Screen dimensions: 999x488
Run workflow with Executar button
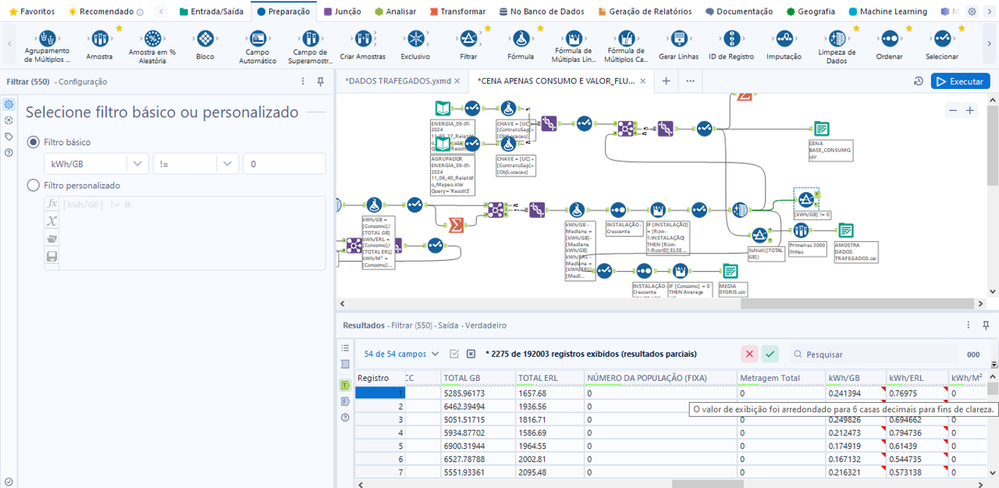click(x=961, y=82)
